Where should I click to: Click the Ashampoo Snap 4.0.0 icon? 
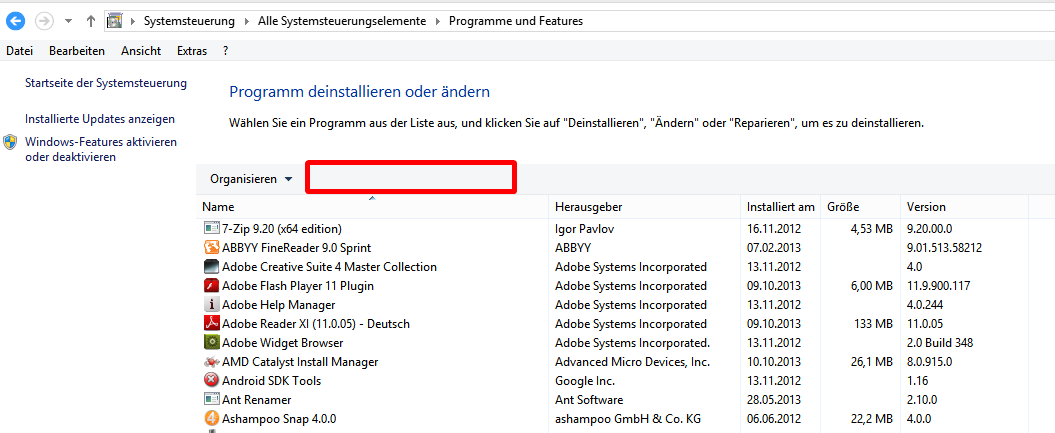211,419
